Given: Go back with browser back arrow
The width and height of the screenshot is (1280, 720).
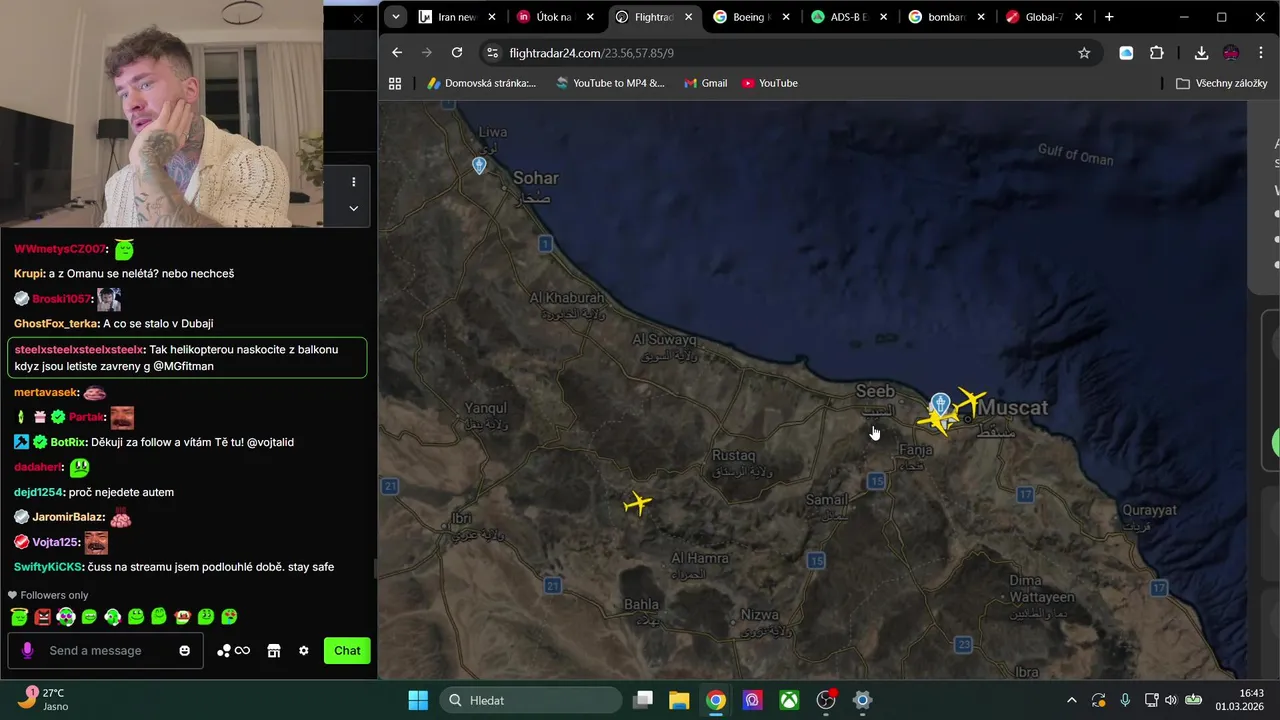Looking at the screenshot, I should pos(397,53).
